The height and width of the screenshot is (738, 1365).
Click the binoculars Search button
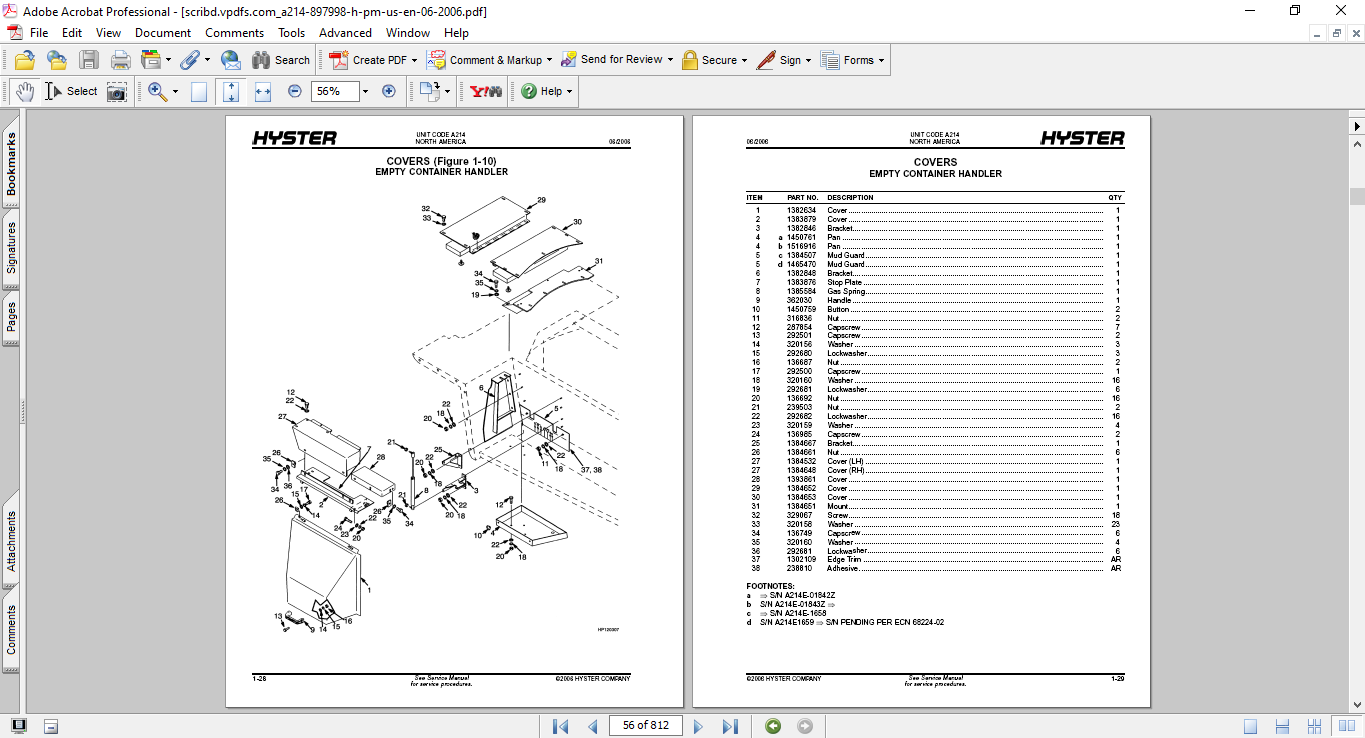click(281, 60)
